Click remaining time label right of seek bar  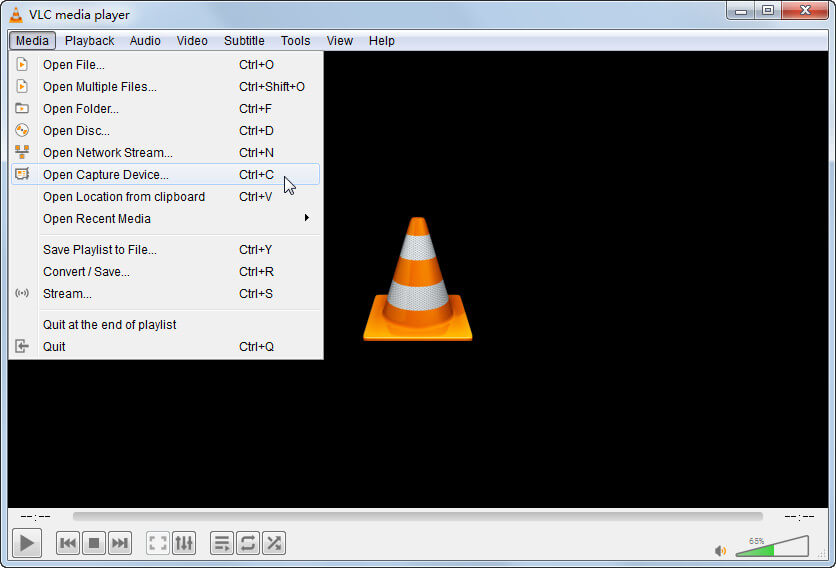pyautogui.click(x=799, y=516)
